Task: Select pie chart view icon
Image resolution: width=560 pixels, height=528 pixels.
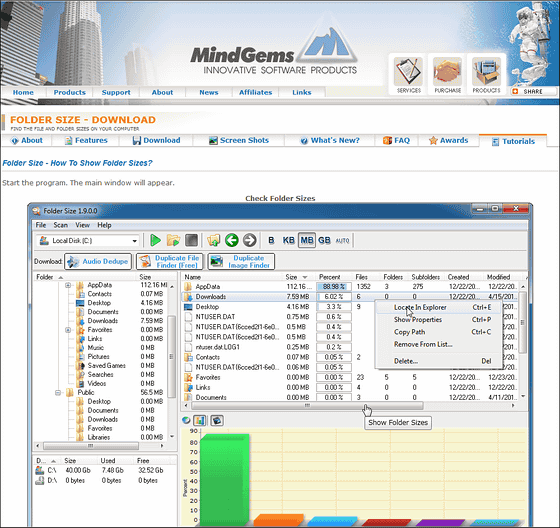Action: pos(186,420)
